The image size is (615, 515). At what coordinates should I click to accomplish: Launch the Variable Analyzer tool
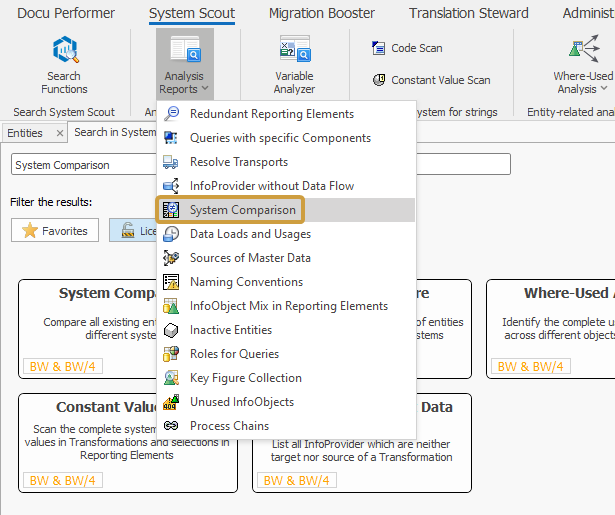(294, 66)
